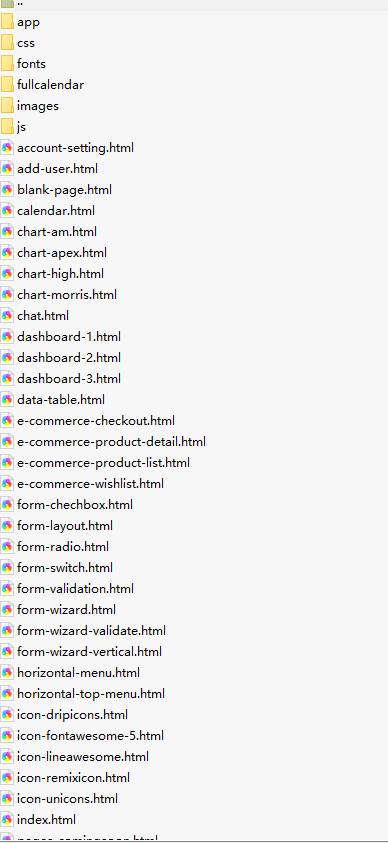
Task: Click the js folder icon
Action: click(7, 127)
